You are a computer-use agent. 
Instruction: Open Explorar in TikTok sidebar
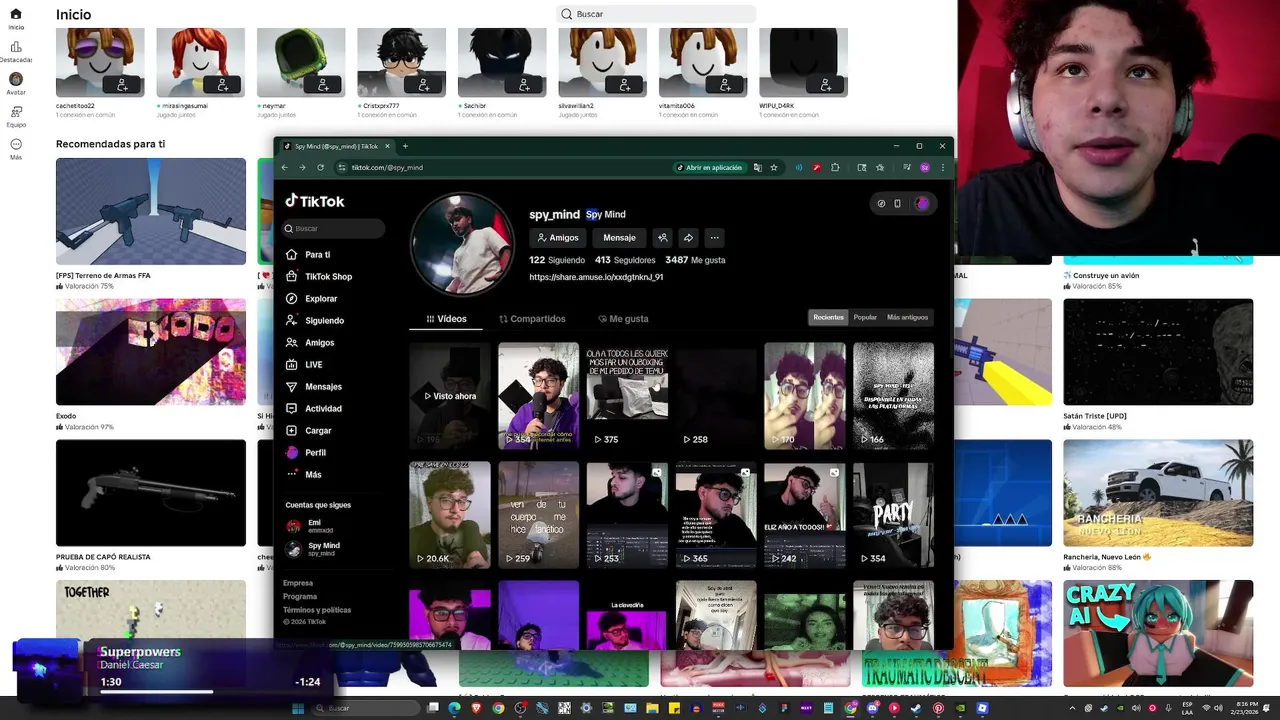[x=311, y=299]
